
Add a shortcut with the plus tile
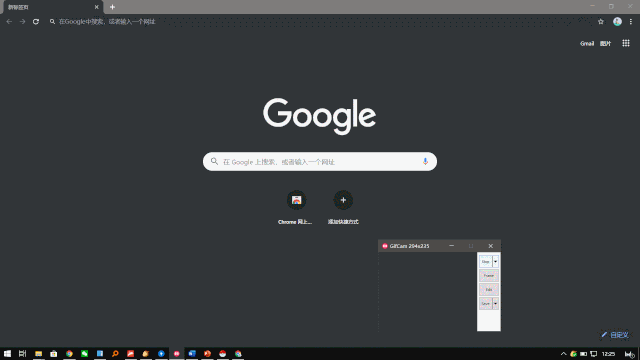pos(343,207)
